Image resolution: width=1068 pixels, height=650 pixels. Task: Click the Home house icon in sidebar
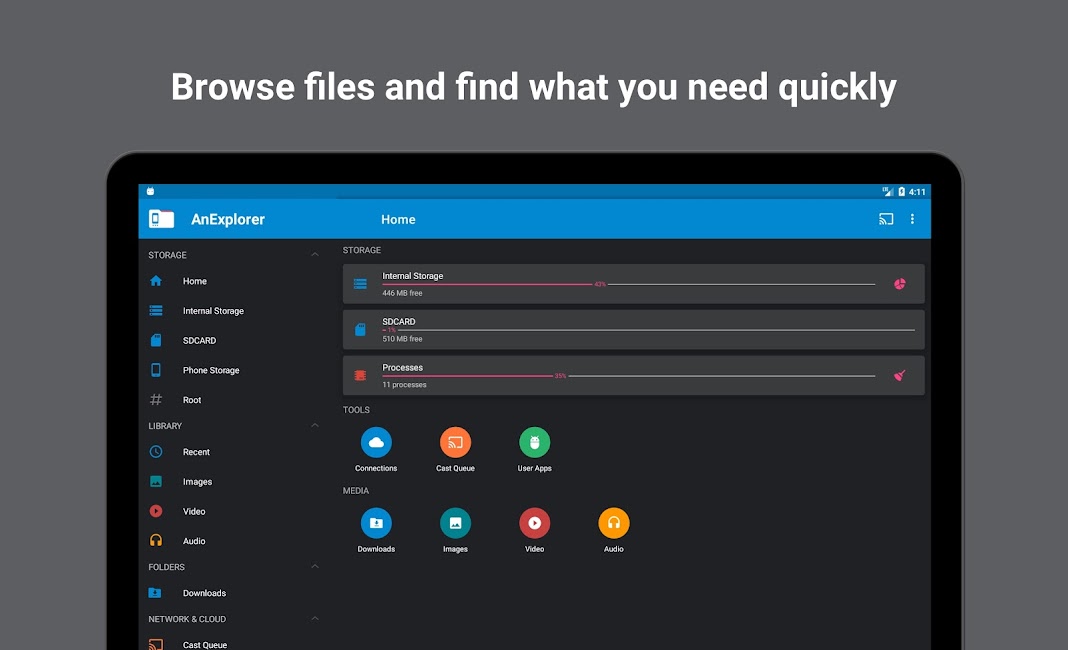[156, 281]
